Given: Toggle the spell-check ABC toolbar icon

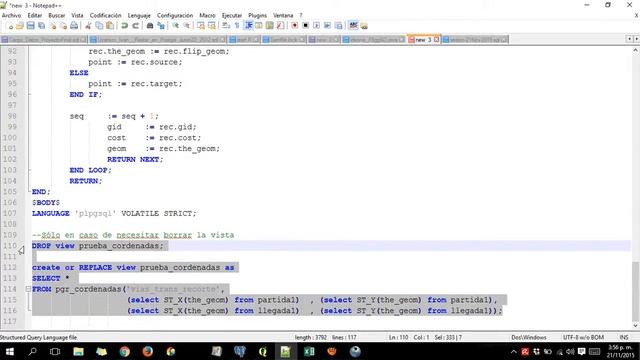Looking at the screenshot, I should point(353,26).
